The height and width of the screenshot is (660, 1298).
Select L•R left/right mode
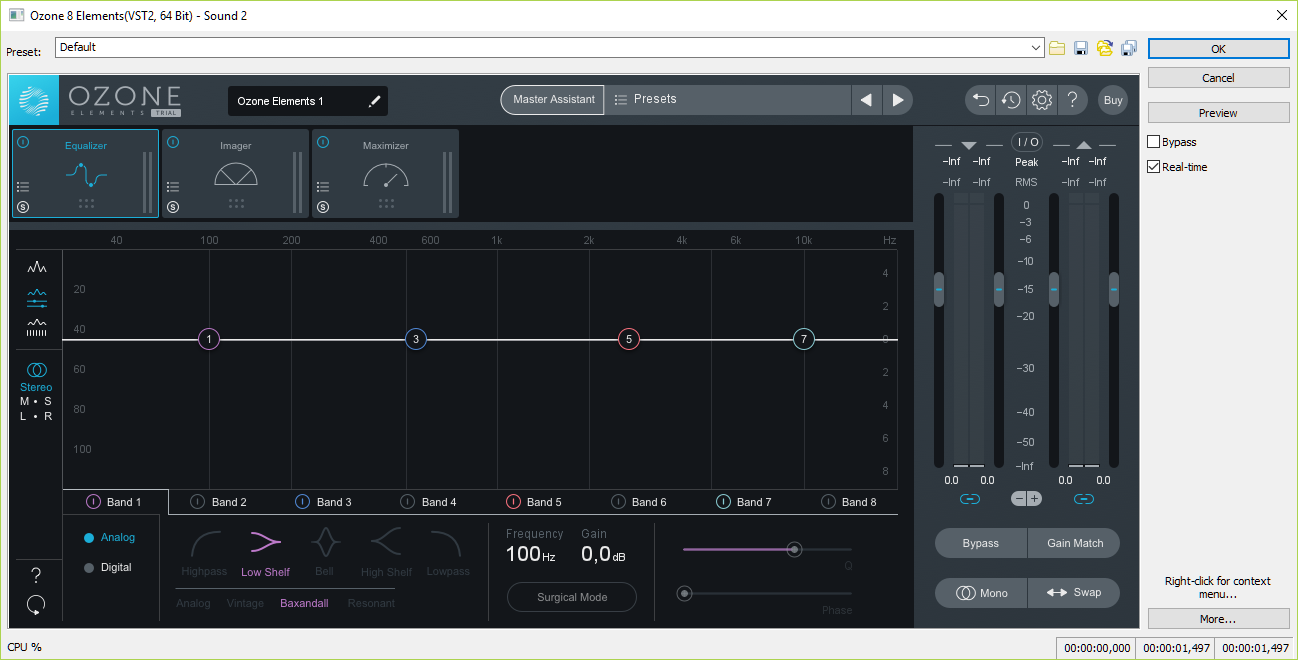point(36,416)
